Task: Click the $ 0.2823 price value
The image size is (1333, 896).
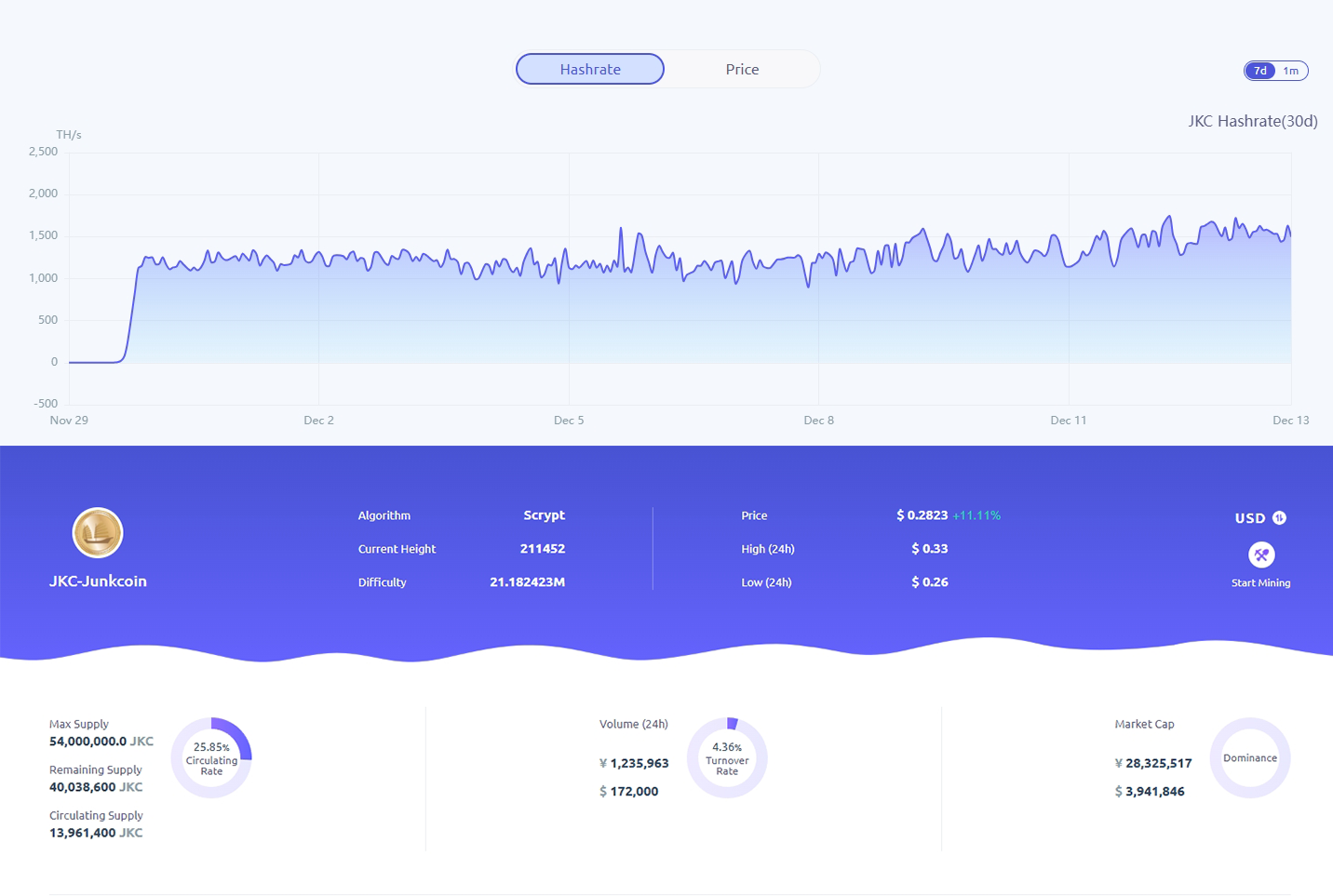Action: (922, 515)
